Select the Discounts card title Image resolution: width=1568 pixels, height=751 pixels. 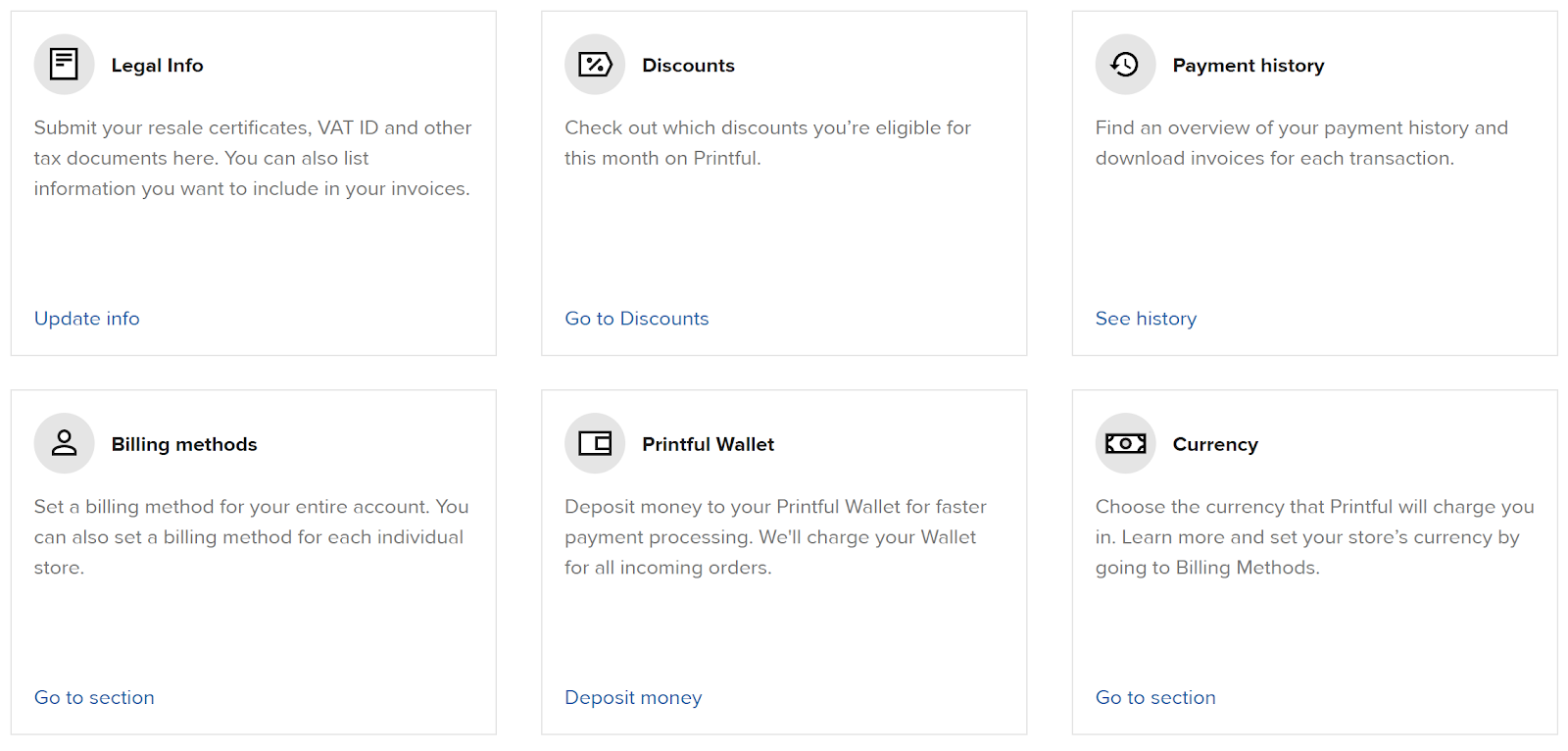point(688,66)
